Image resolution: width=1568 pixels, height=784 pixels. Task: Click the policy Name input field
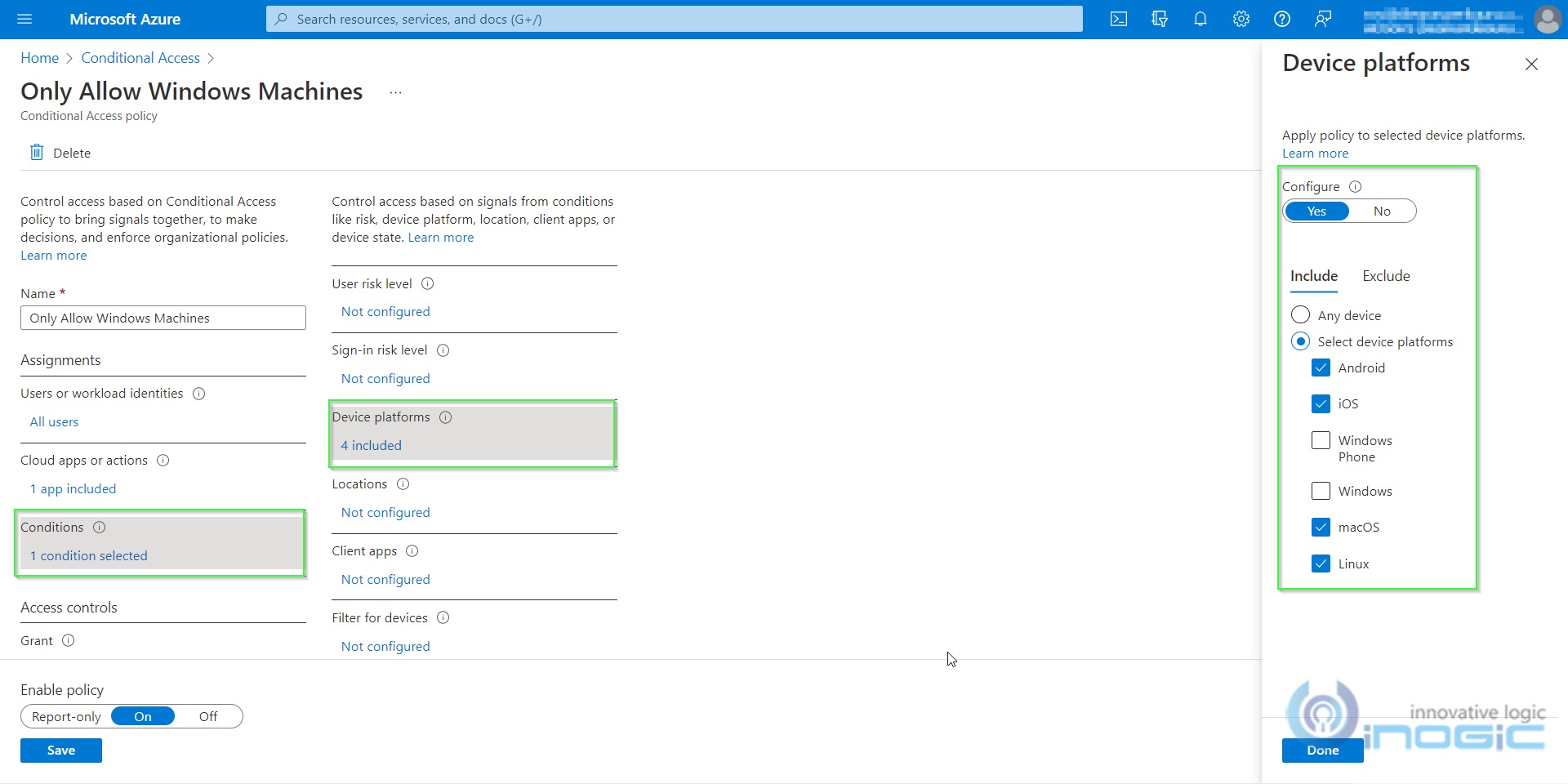coord(163,318)
